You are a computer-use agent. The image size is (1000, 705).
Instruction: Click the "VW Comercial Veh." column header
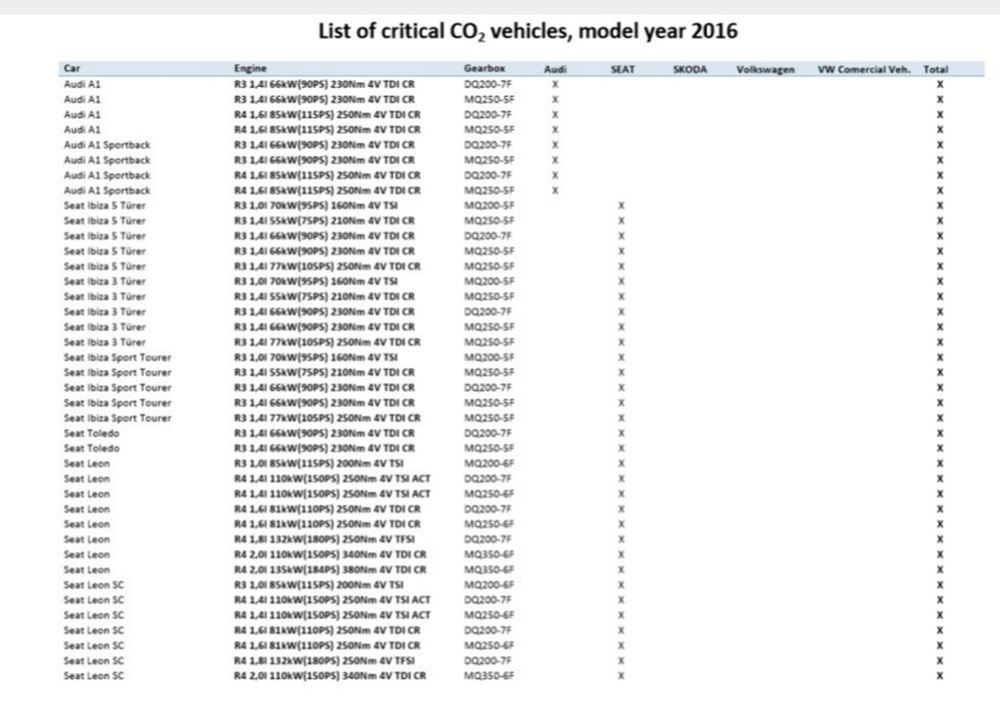[x=864, y=70]
